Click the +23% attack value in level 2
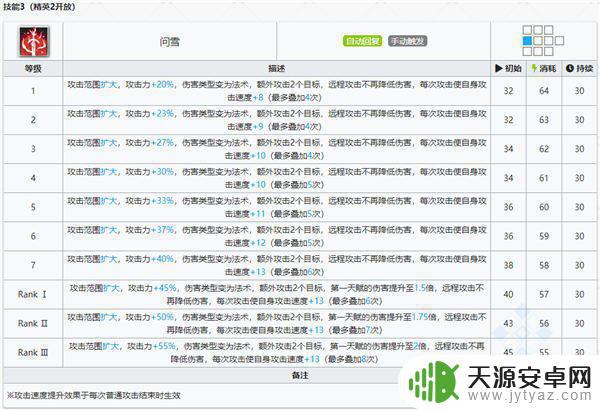Image resolution: width=600 pixels, height=410 pixels. 163,113
